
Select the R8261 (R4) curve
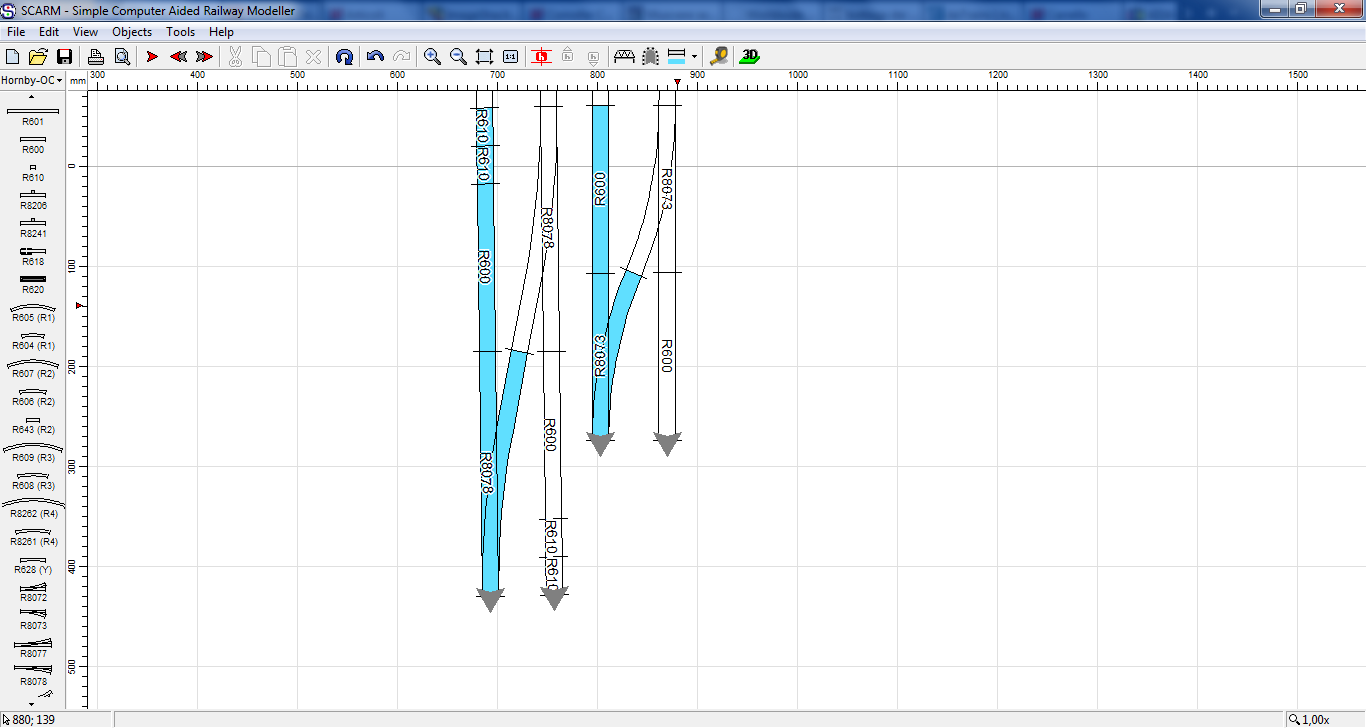33,535
